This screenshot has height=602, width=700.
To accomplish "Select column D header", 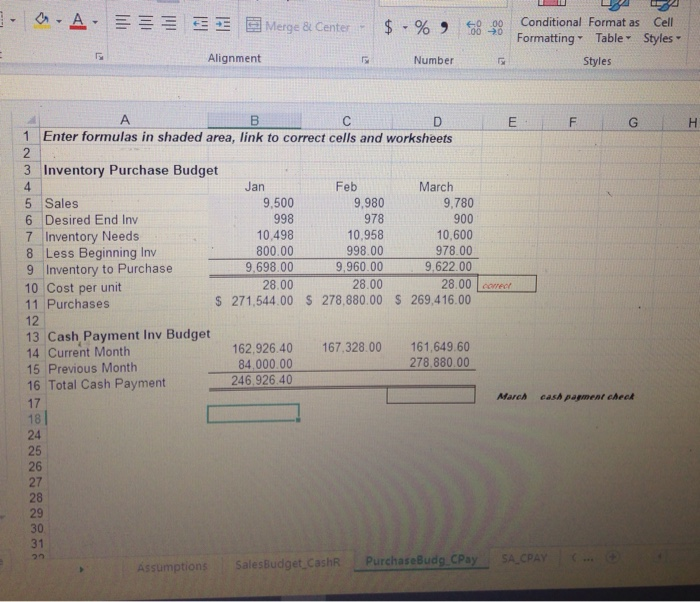I will [438, 122].
